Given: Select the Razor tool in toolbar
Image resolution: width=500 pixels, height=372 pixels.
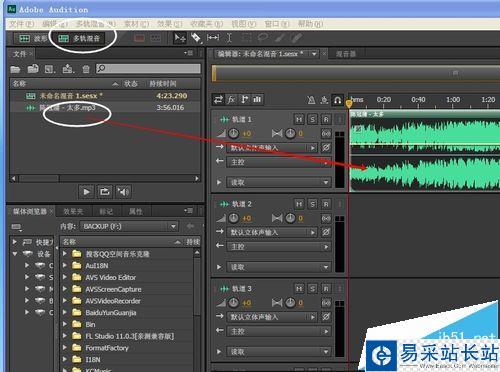Looking at the screenshot, I should (196, 38).
